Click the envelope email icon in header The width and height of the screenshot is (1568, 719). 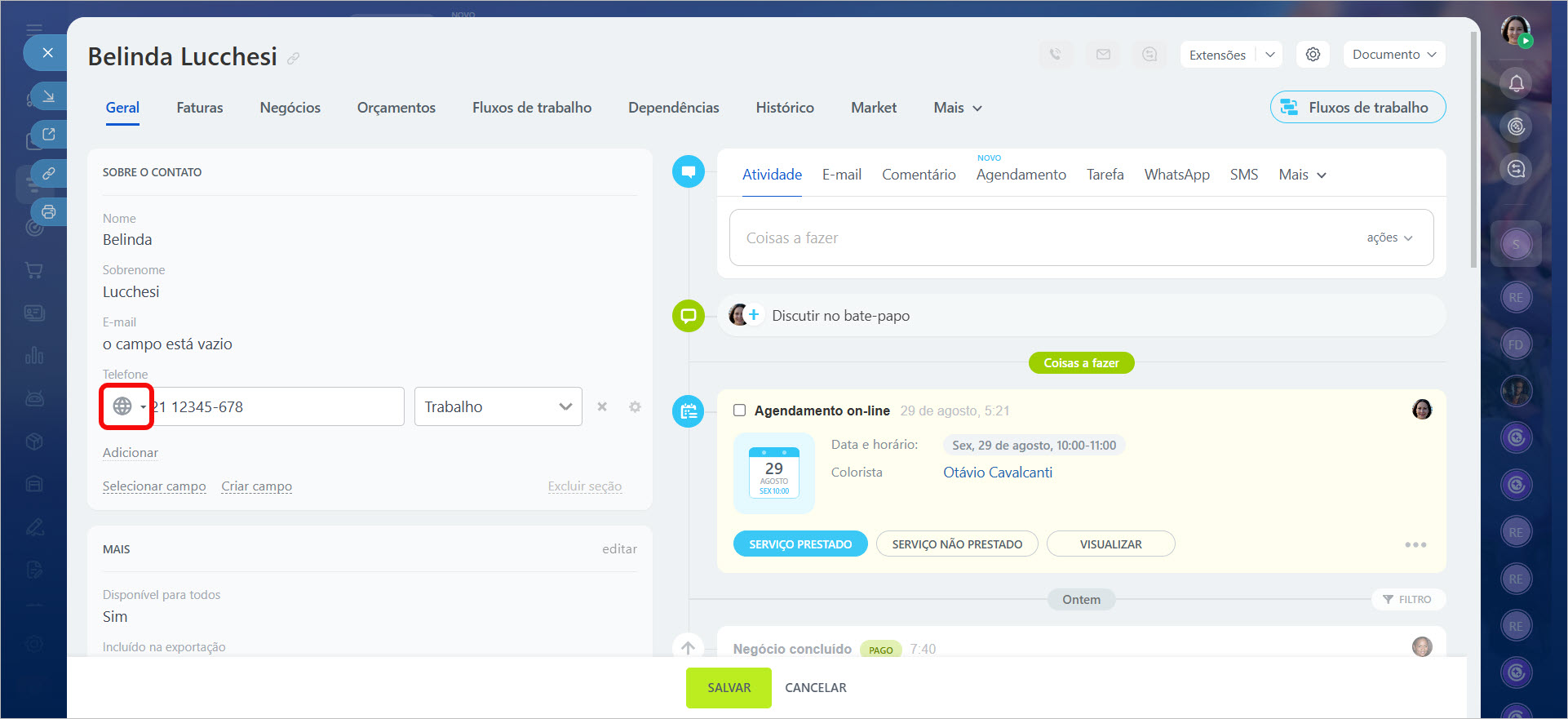[x=1103, y=55]
